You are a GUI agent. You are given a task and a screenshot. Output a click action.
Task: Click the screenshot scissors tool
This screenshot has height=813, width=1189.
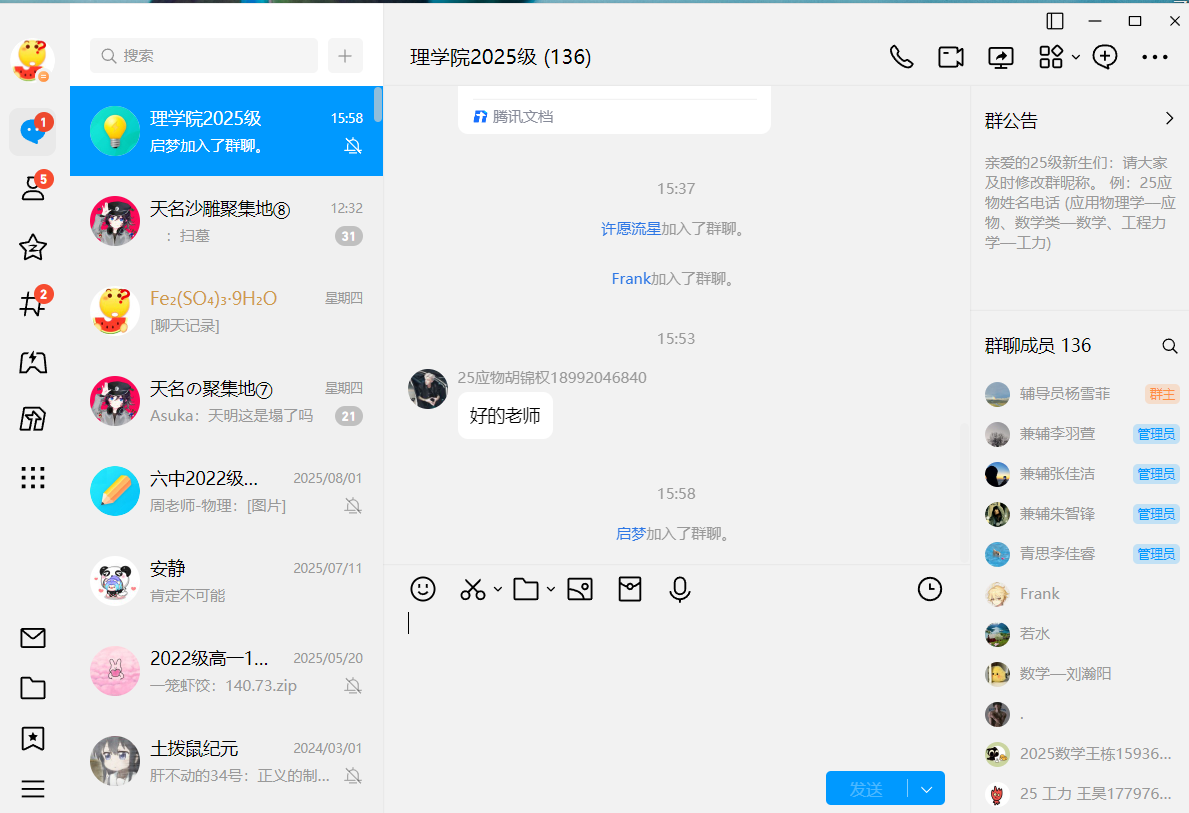pos(472,590)
